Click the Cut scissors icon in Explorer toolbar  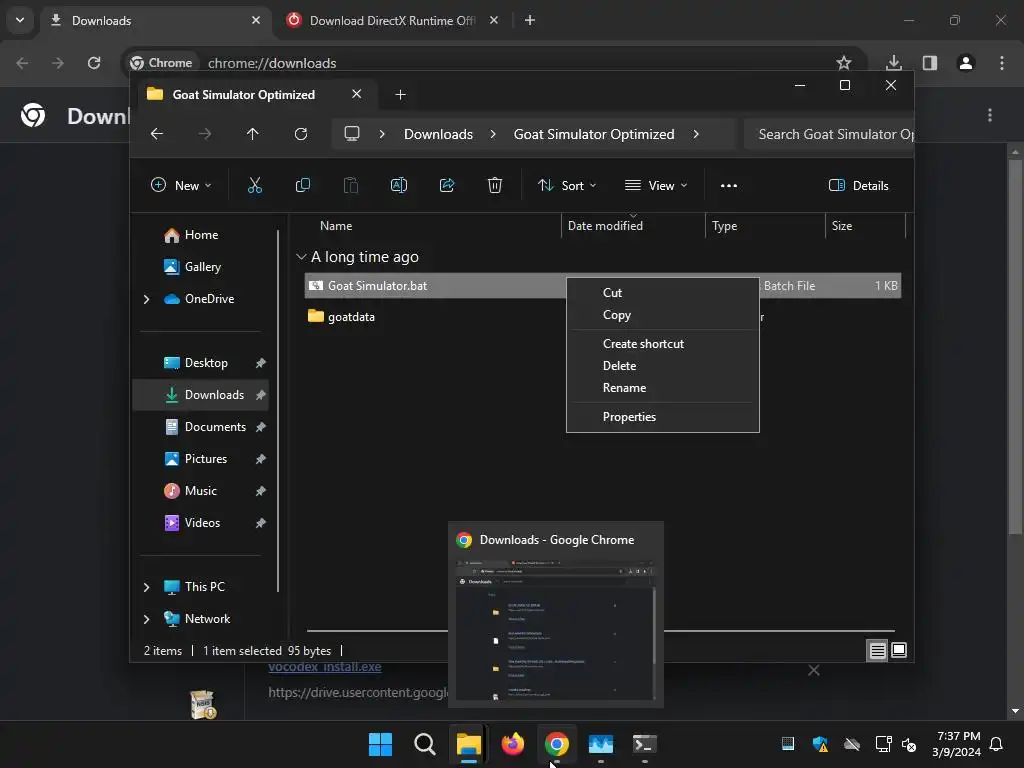[x=255, y=185]
